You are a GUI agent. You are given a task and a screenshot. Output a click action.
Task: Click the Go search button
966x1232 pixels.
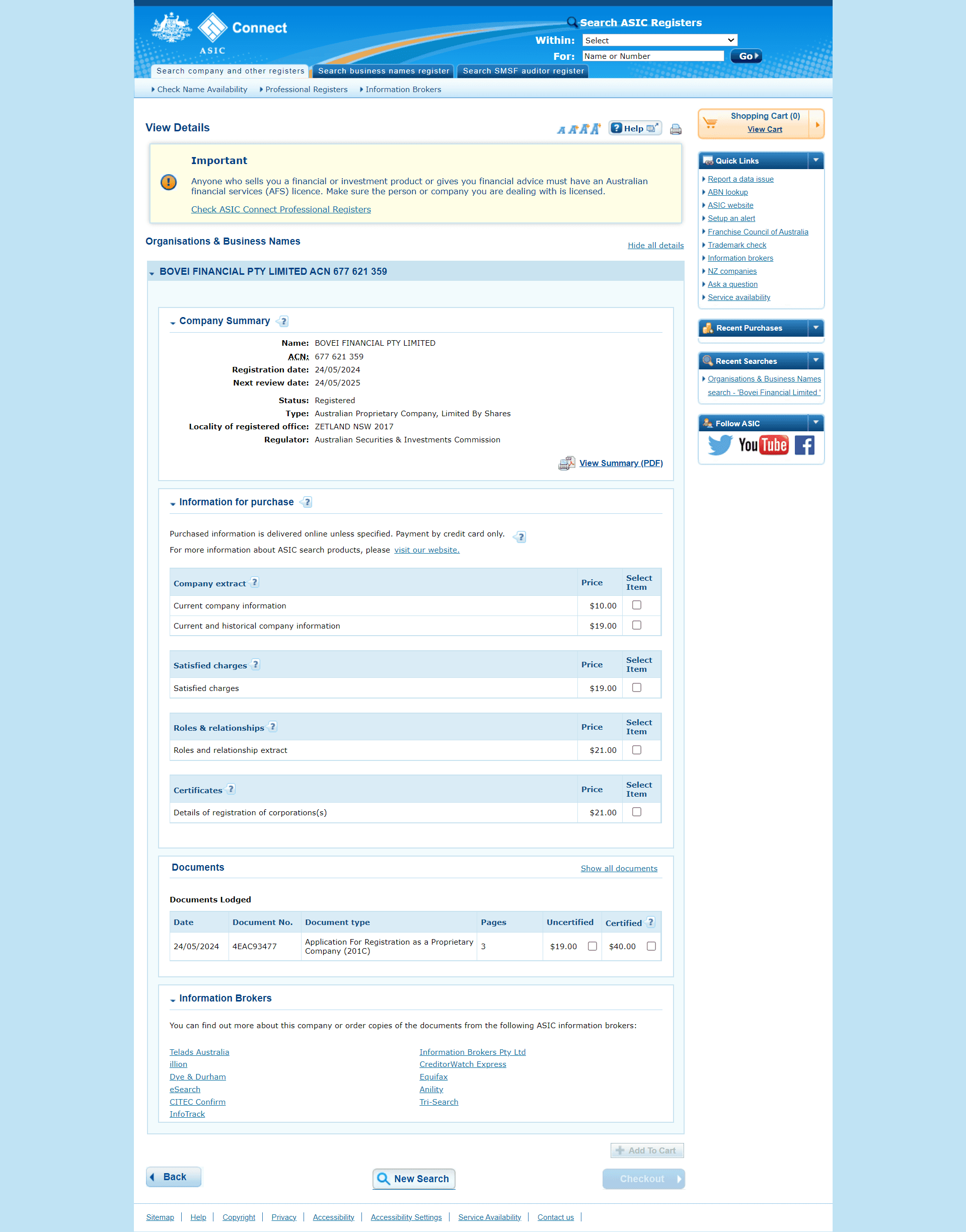click(746, 56)
